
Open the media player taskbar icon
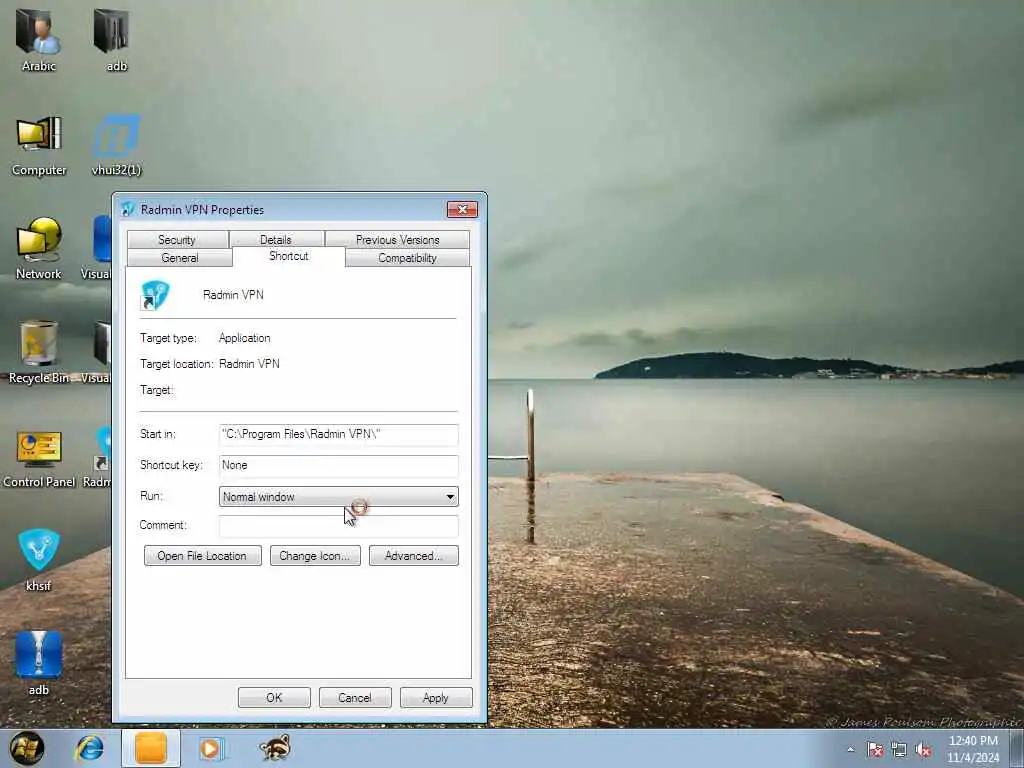(211, 748)
